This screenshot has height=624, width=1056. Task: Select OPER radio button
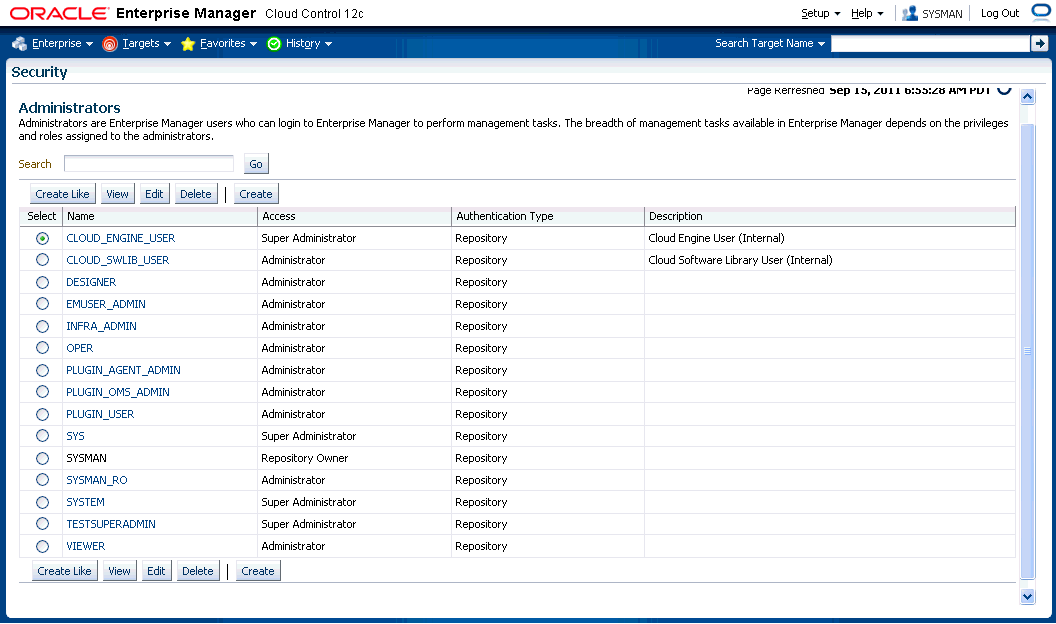42,348
